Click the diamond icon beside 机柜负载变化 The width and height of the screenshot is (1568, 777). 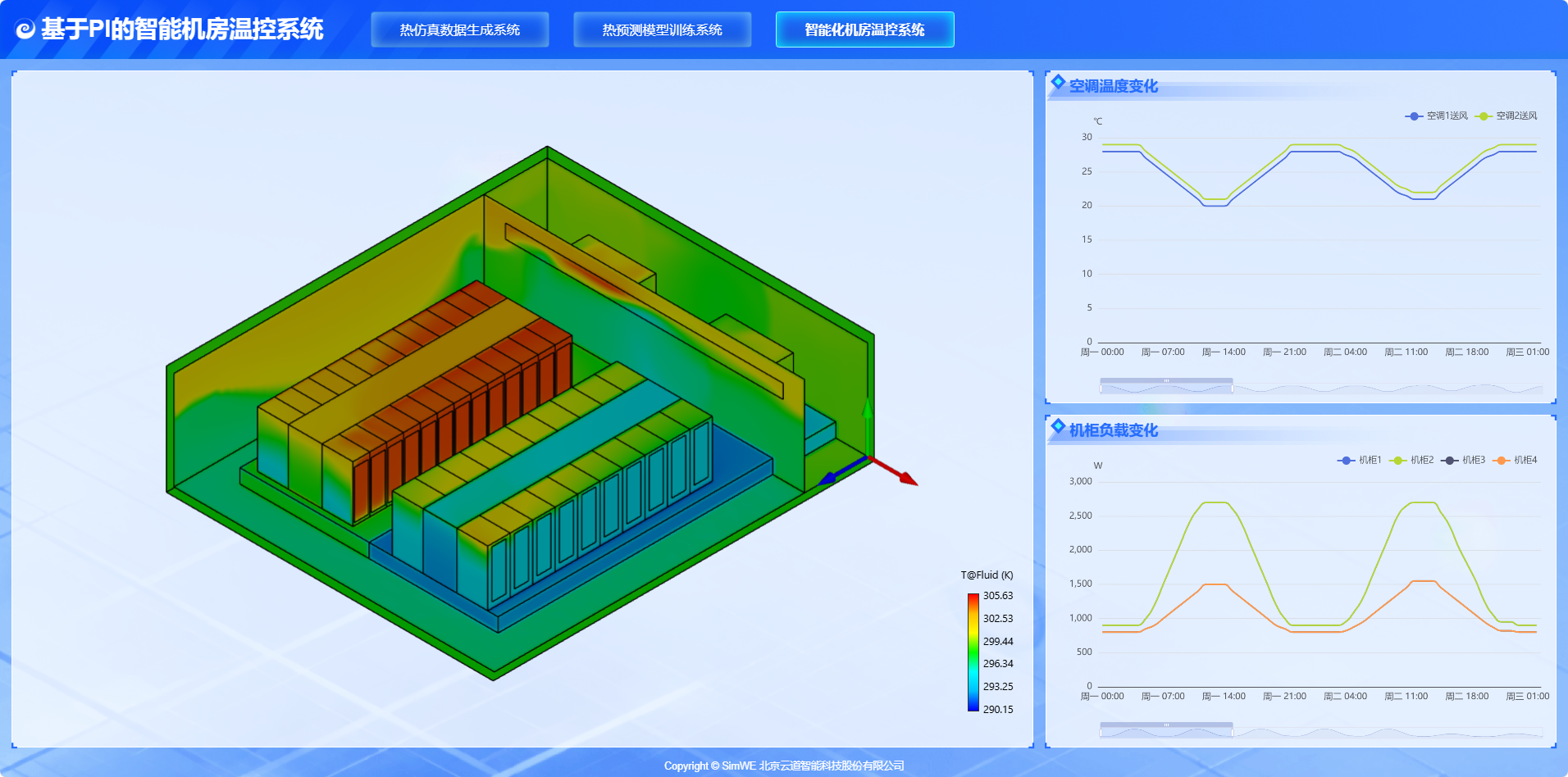point(1058,426)
